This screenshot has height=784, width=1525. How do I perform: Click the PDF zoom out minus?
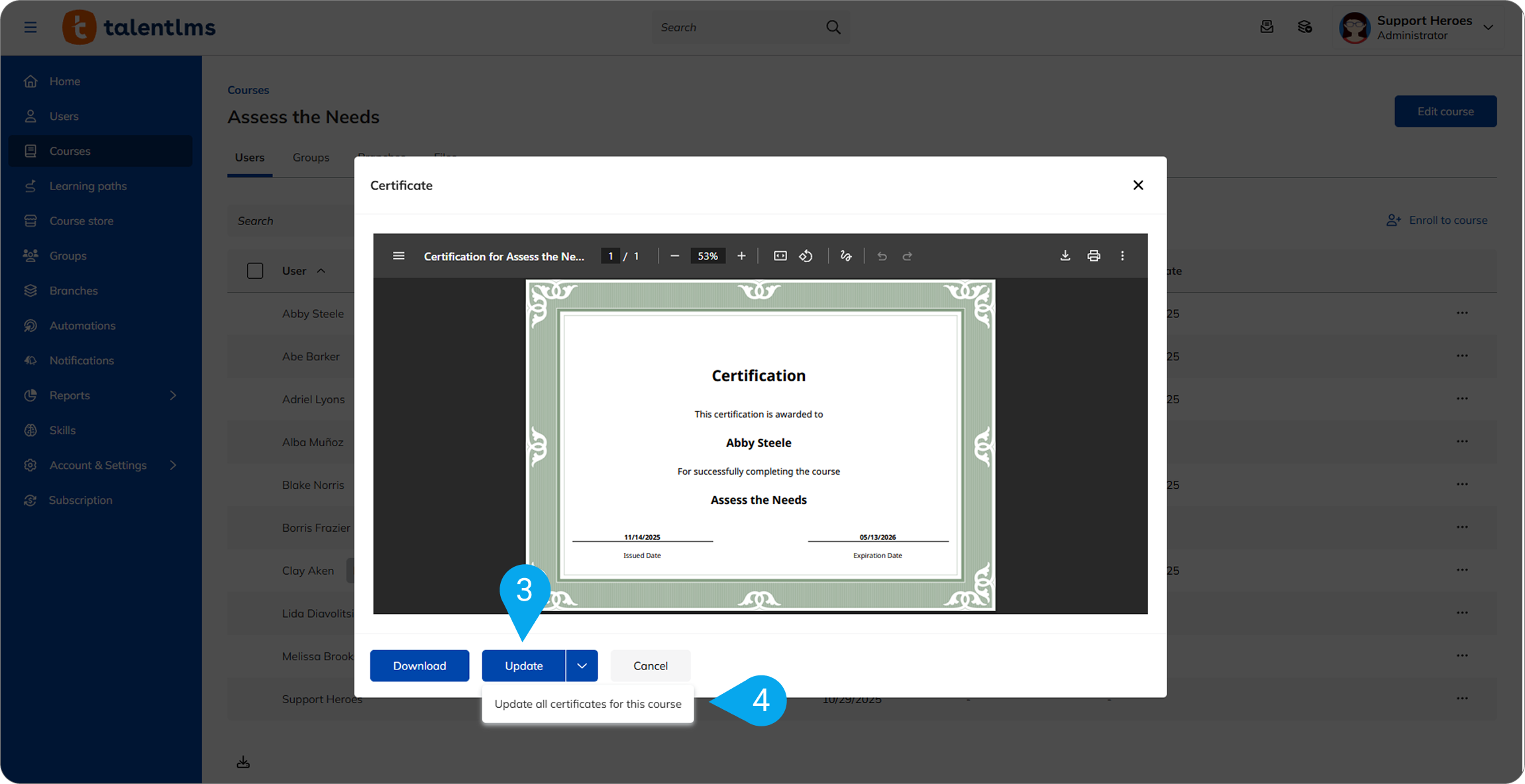pos(674,256)
